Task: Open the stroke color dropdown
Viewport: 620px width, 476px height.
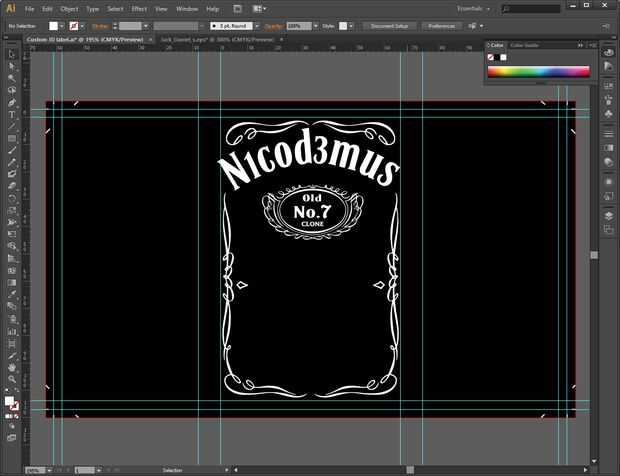Action: pos(82,26)
